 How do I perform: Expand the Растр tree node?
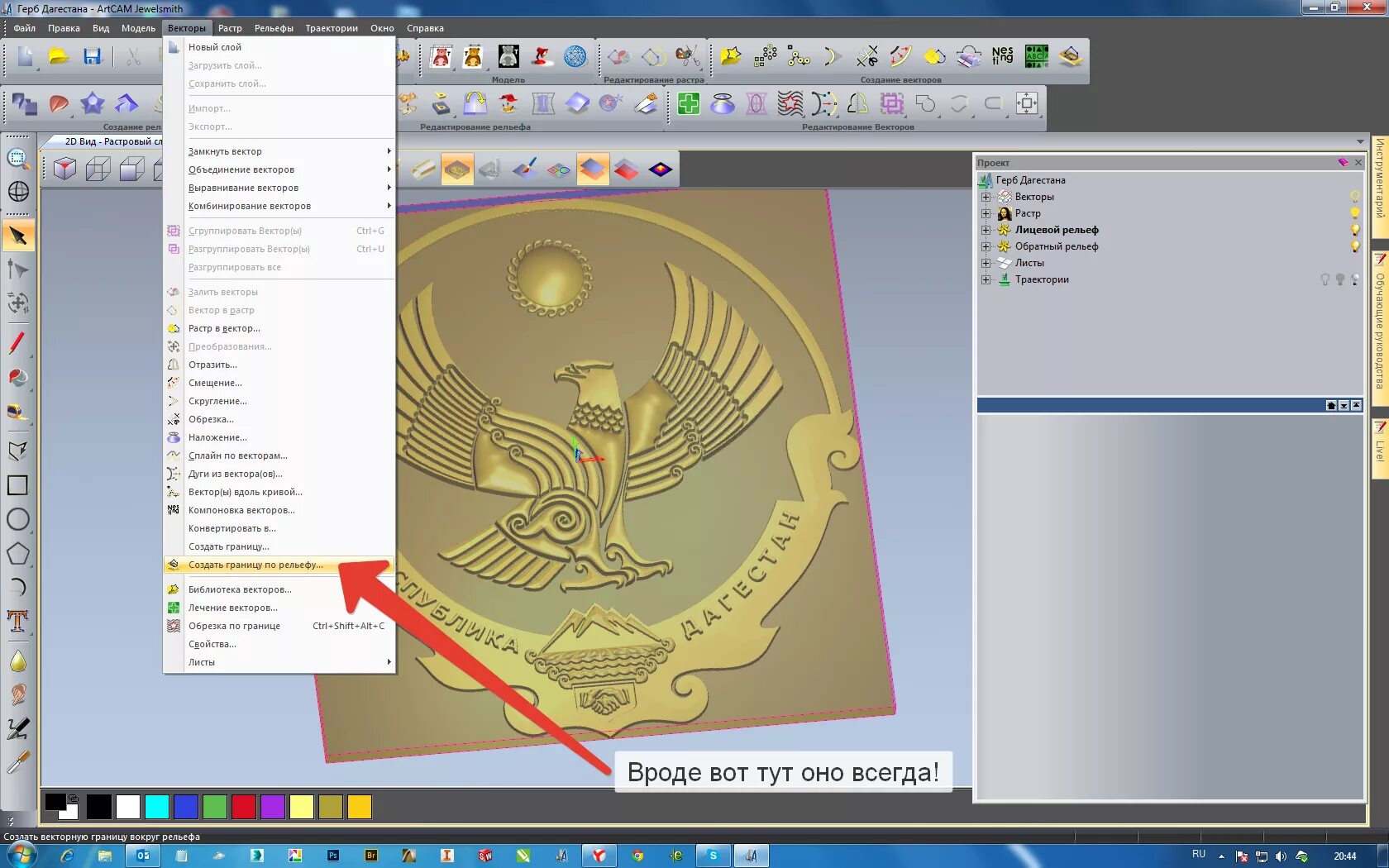pyautogui.click(x=986, y=213)
